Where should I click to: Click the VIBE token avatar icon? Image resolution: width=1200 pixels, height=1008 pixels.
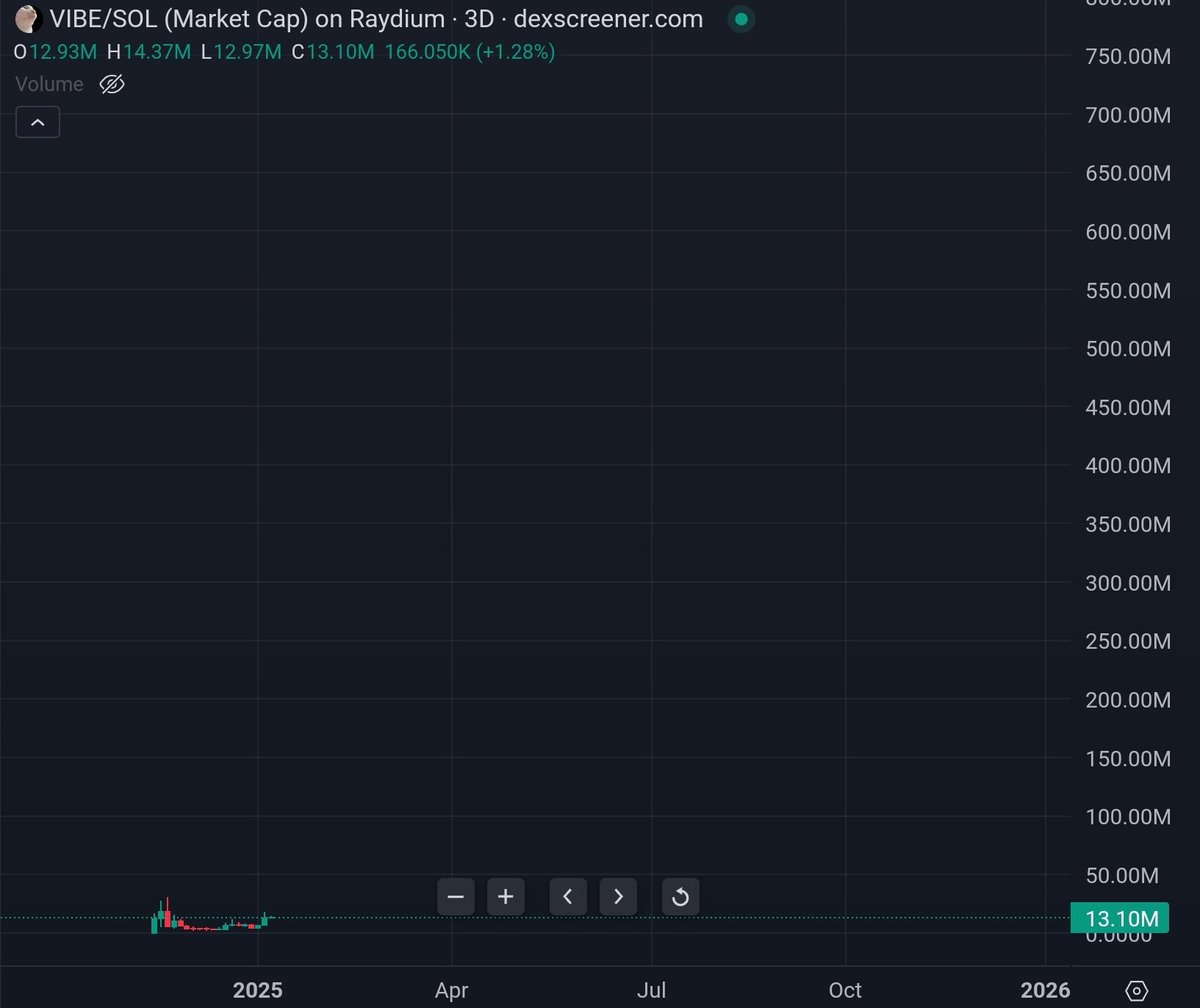(x=28, y=19)
